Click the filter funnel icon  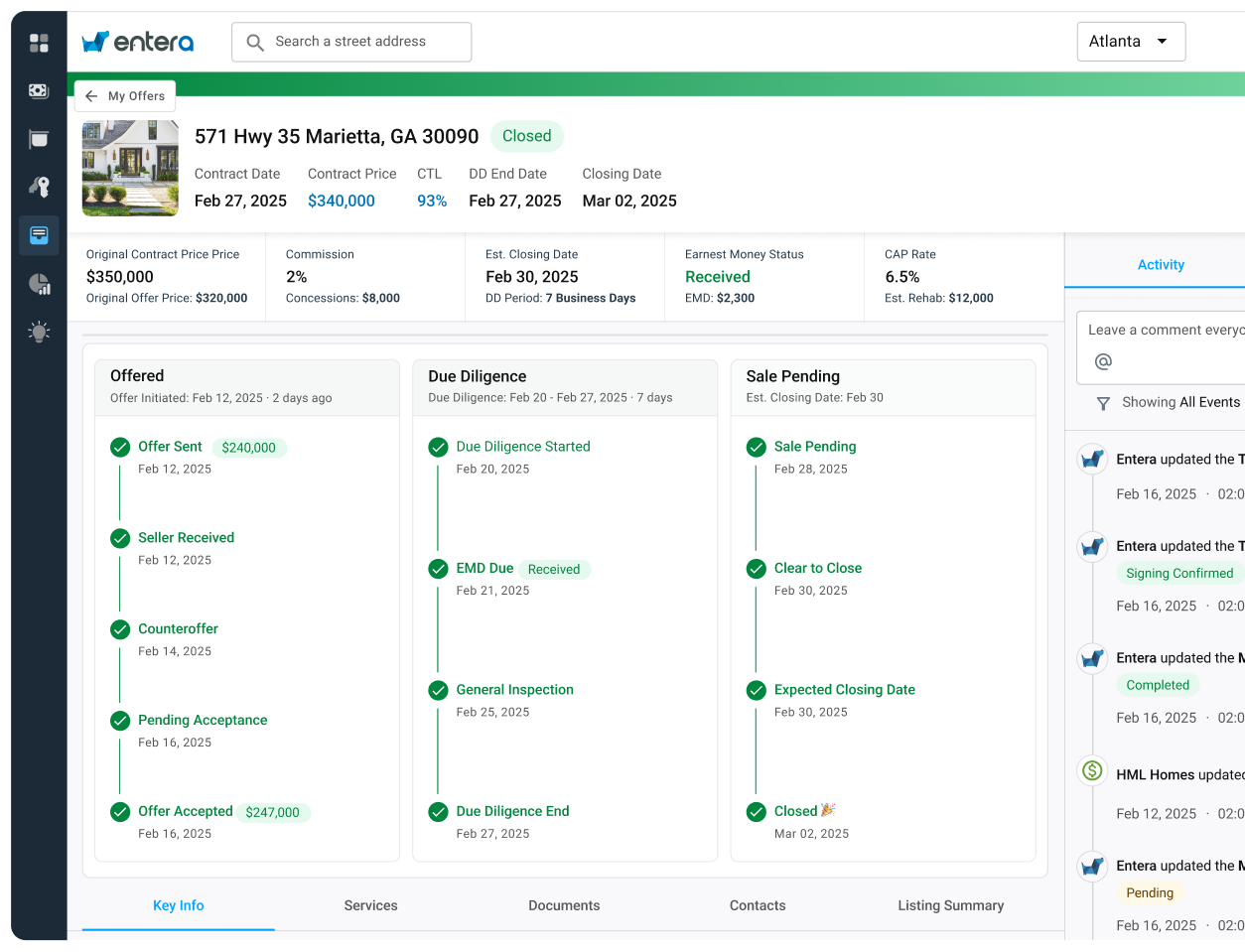[1103, 403]
